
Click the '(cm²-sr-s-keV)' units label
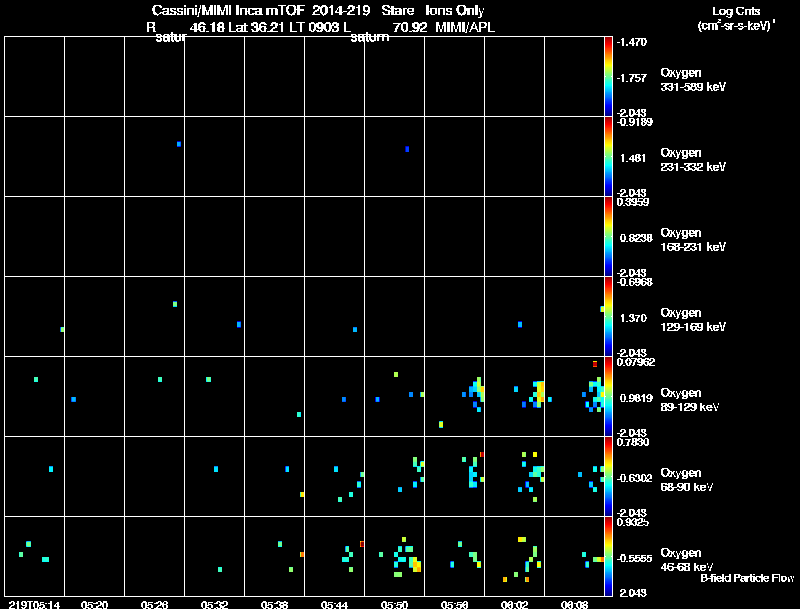[x=736, y=26]
